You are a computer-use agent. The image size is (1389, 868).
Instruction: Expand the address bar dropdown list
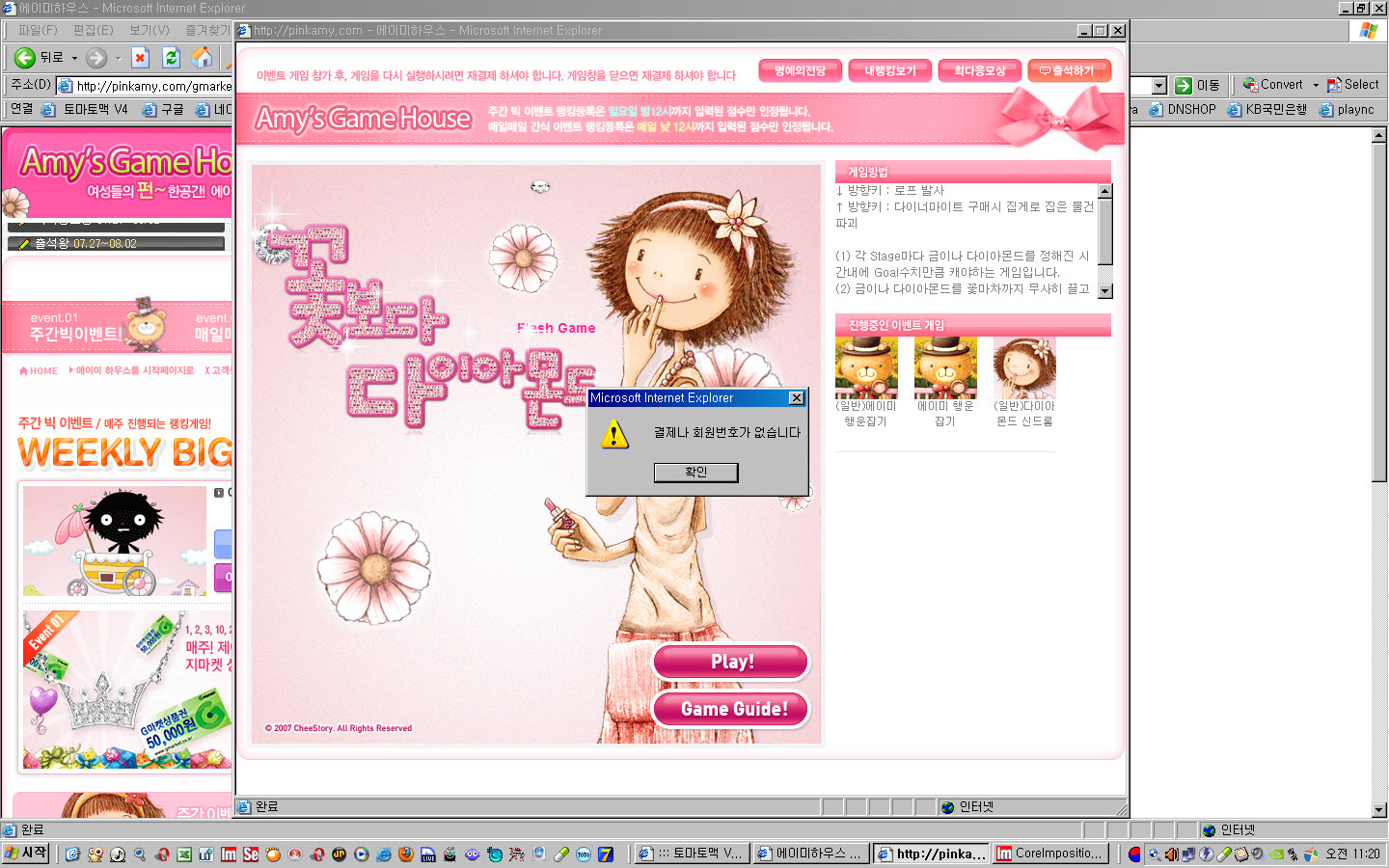(x=1159, y=86)
